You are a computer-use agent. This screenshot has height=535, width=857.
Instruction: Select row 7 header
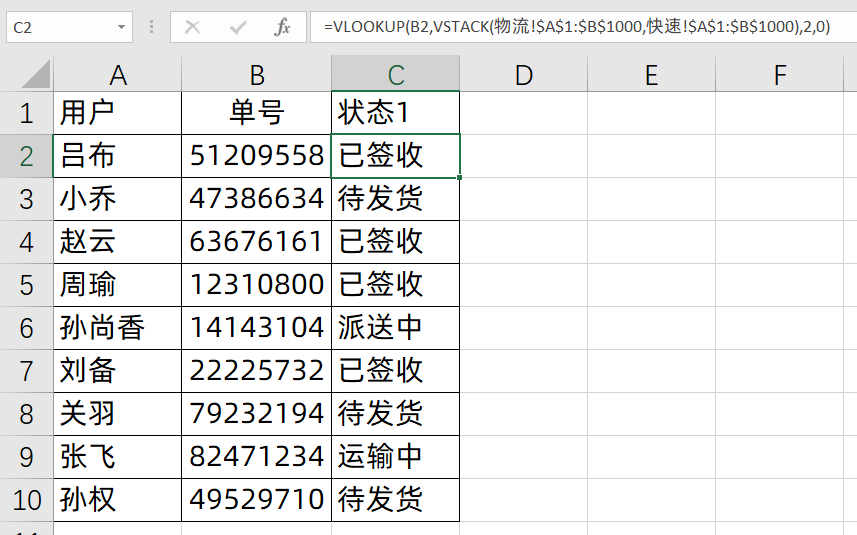tap(26, 371)
